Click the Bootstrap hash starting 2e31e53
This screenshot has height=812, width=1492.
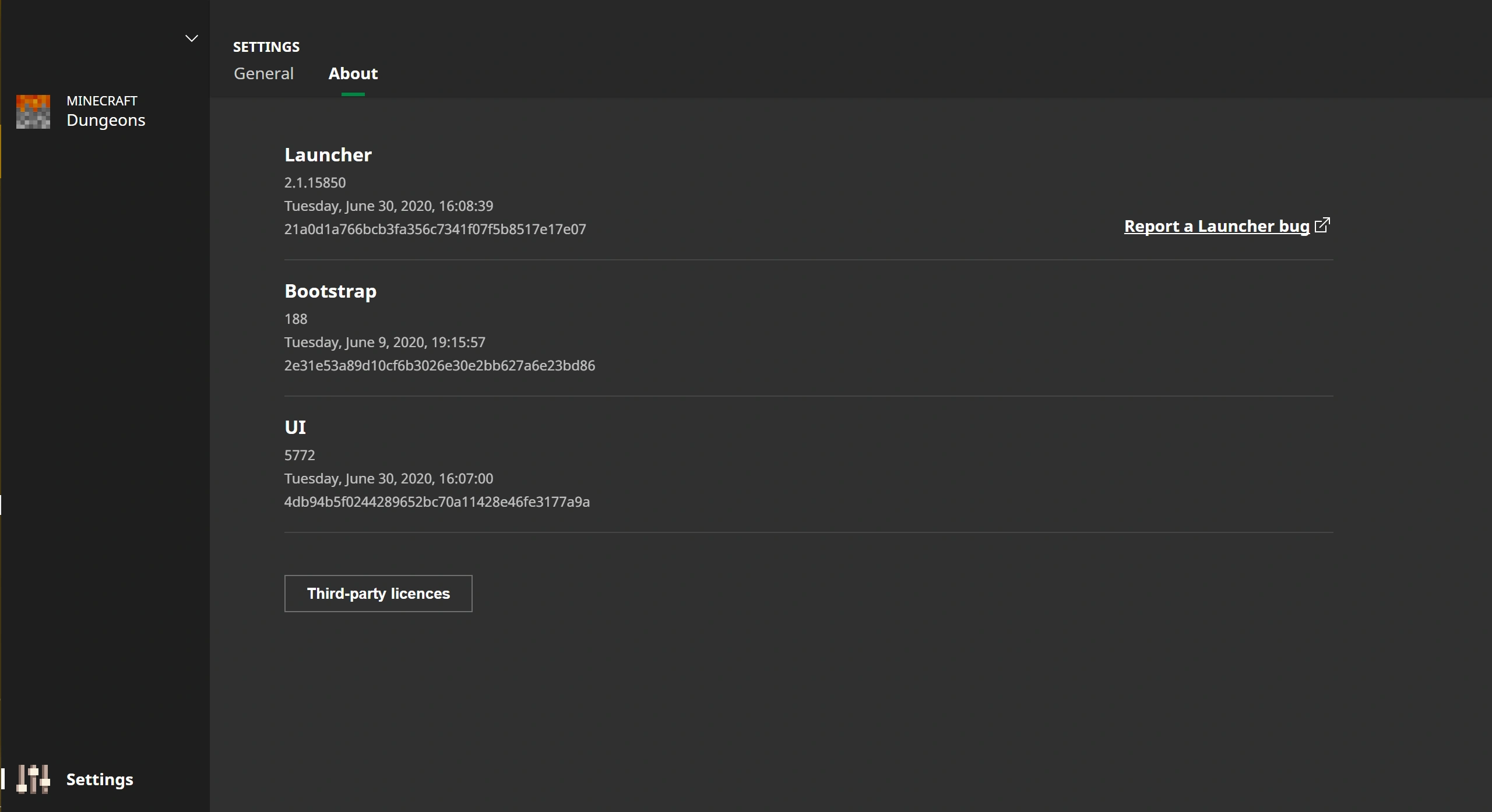pyautogui.click(x=439, y=366)
